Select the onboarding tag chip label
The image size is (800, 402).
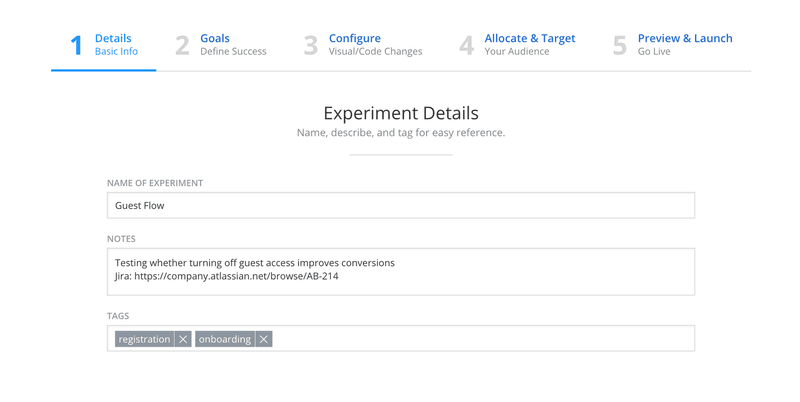tap(225, 339)
